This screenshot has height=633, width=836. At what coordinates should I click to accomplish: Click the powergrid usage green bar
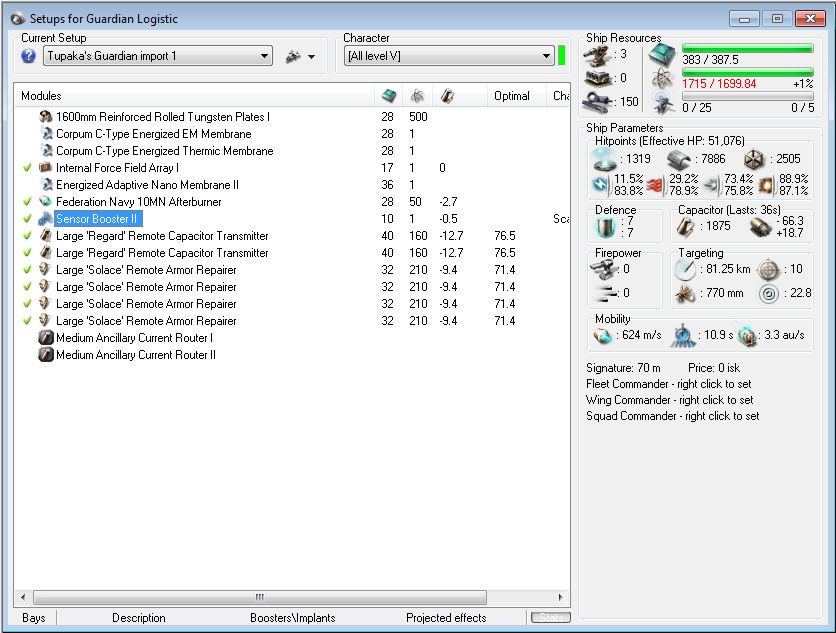(747, 72)
